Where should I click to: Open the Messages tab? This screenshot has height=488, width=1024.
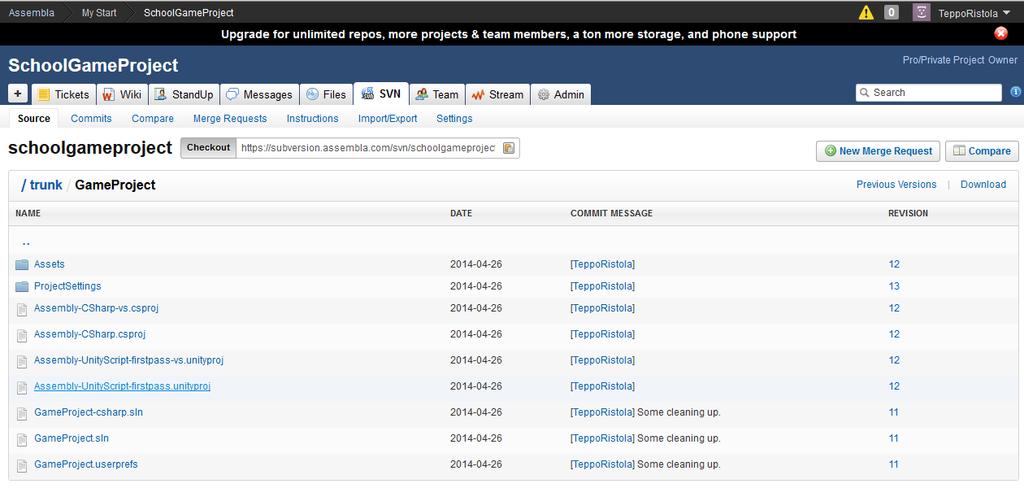click(x=260, y=94)
